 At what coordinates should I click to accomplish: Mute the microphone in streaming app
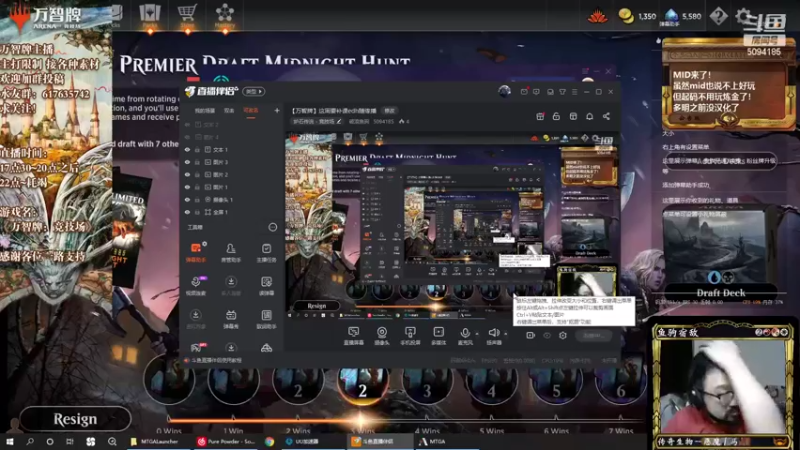(x=465, y=333)
